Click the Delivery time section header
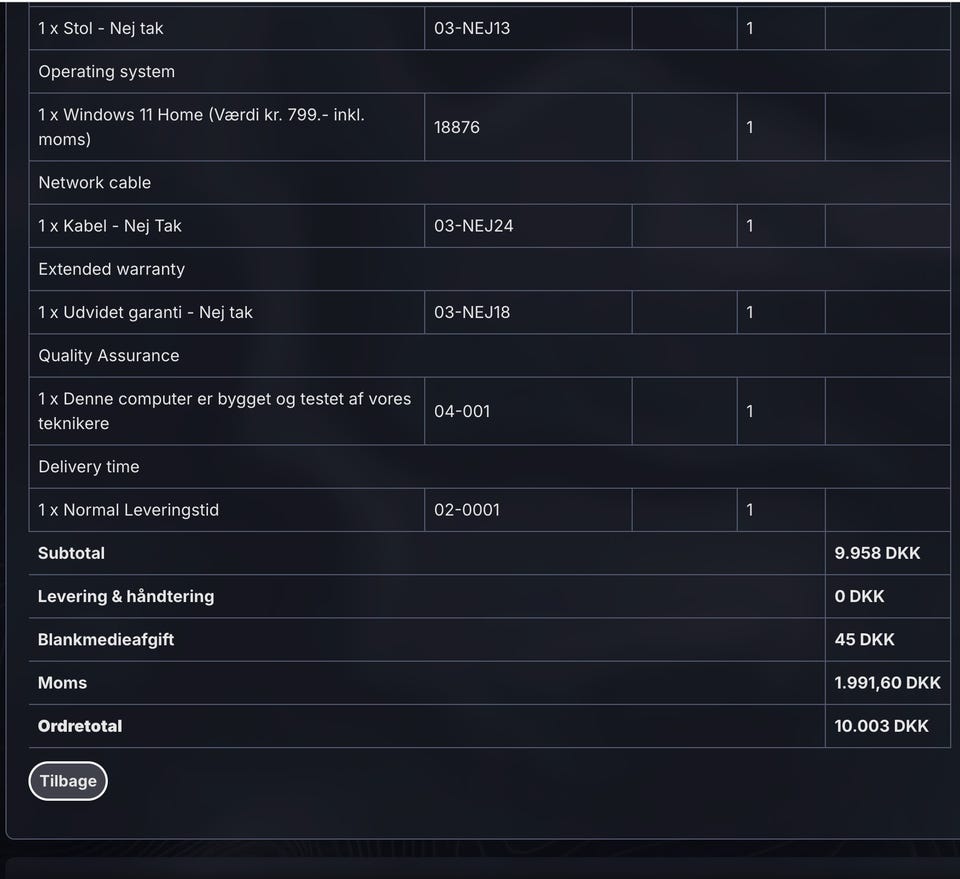 click(x=89, y=467)
